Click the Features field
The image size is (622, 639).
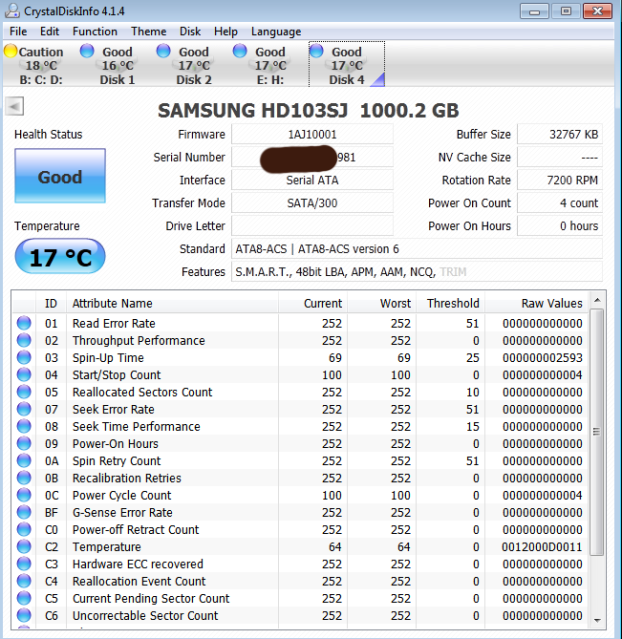pos(417,271)
